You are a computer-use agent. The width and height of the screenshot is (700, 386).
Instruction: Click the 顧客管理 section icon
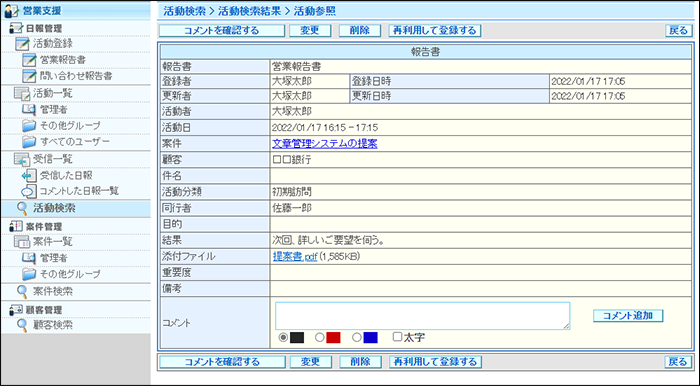15,310
